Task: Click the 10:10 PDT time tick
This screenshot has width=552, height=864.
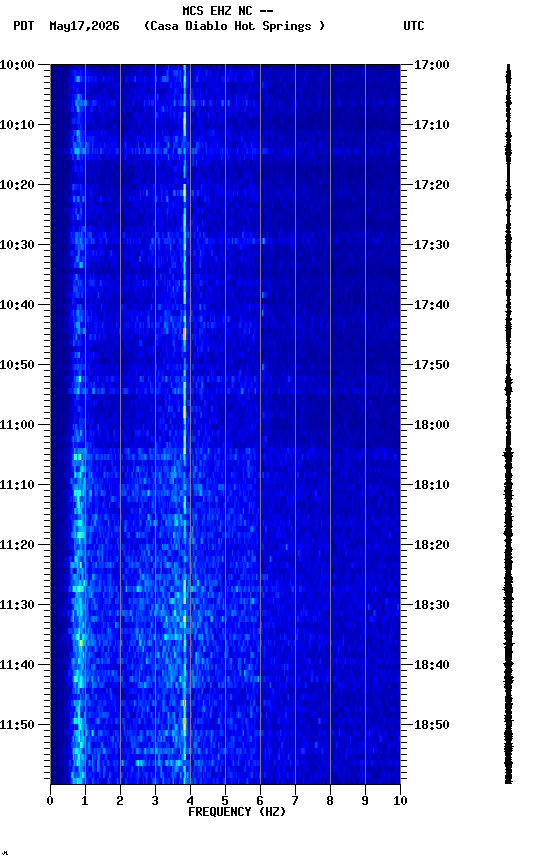Action: click(x=17, y=125)
